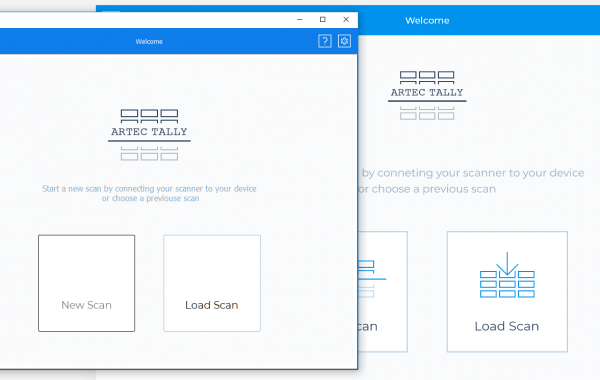The image size is (600, 380).
Task: Click the partially hidden scan card in background window
Action: pyautogui.click(x=383, y=292)
